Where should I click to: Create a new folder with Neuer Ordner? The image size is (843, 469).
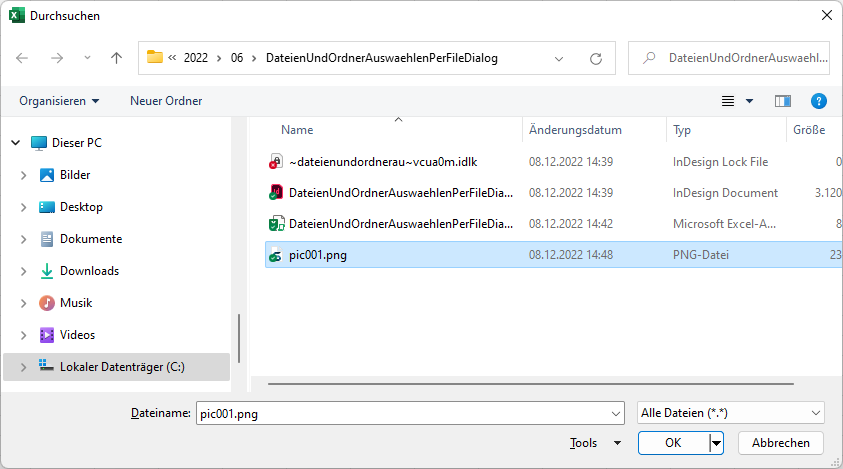(x=166, y=101)
